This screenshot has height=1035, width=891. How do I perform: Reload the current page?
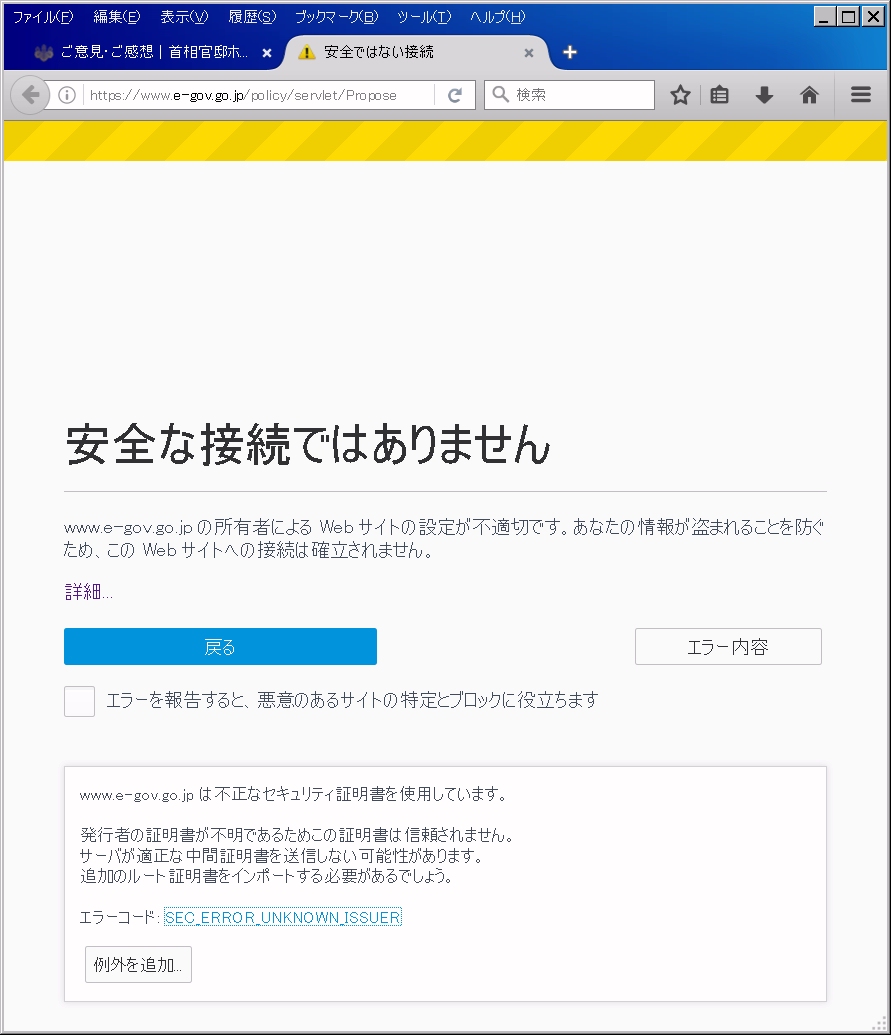tap(454, 95)
